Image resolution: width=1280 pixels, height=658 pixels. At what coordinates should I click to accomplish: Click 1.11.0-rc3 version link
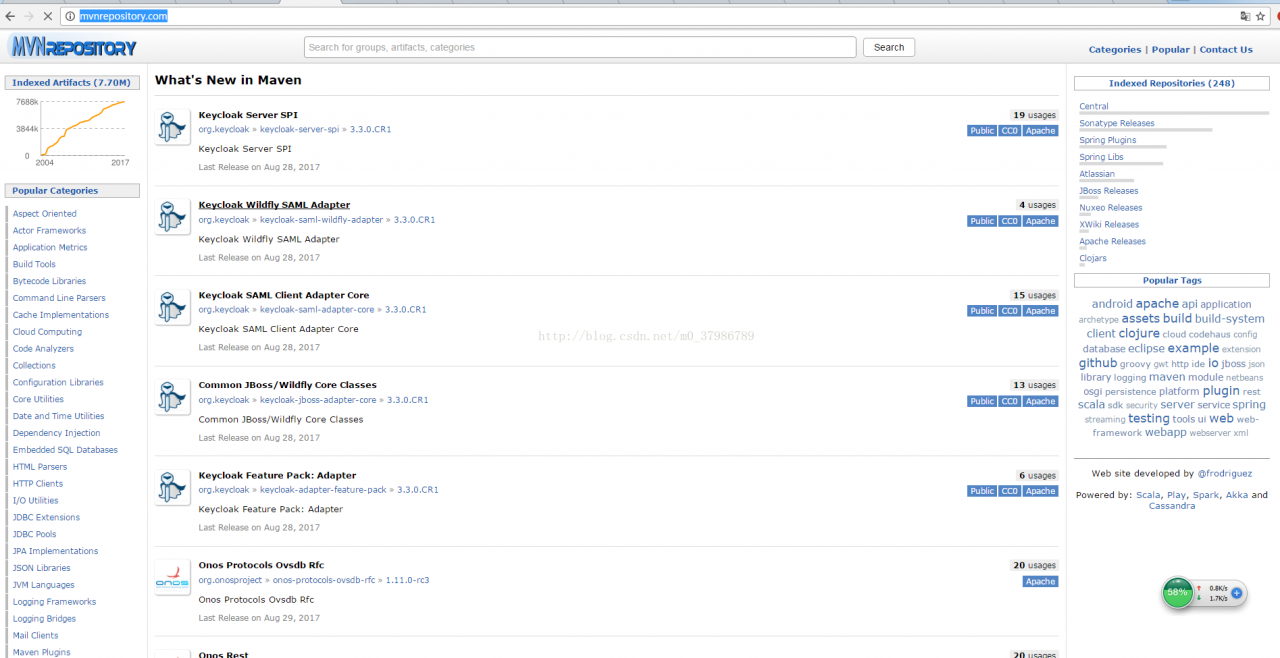click(x=407, y=580)
